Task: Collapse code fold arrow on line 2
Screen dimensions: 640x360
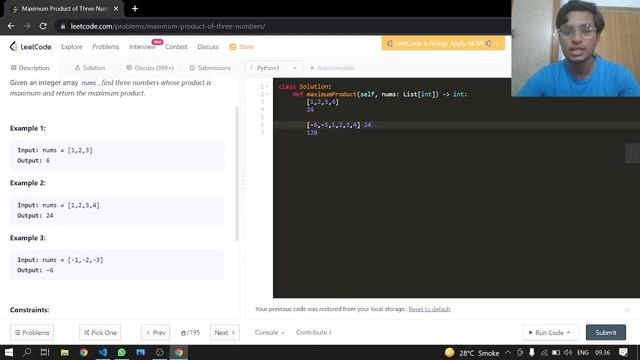Action: pos(267,94)
